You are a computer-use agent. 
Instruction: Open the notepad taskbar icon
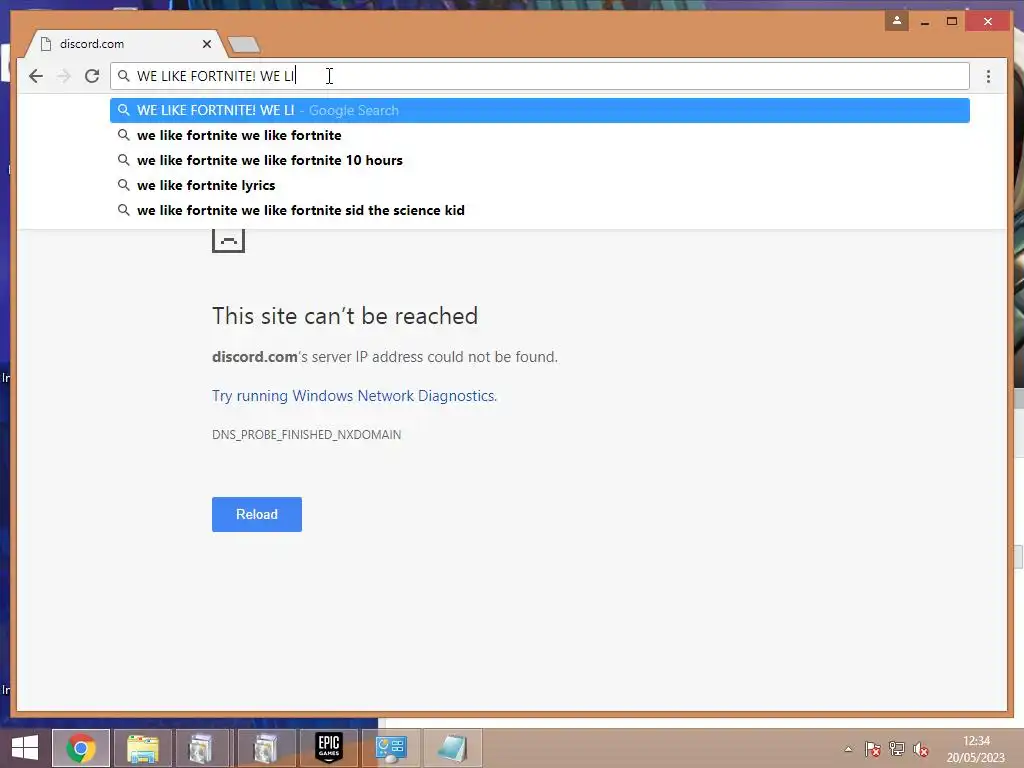point(453,748)
